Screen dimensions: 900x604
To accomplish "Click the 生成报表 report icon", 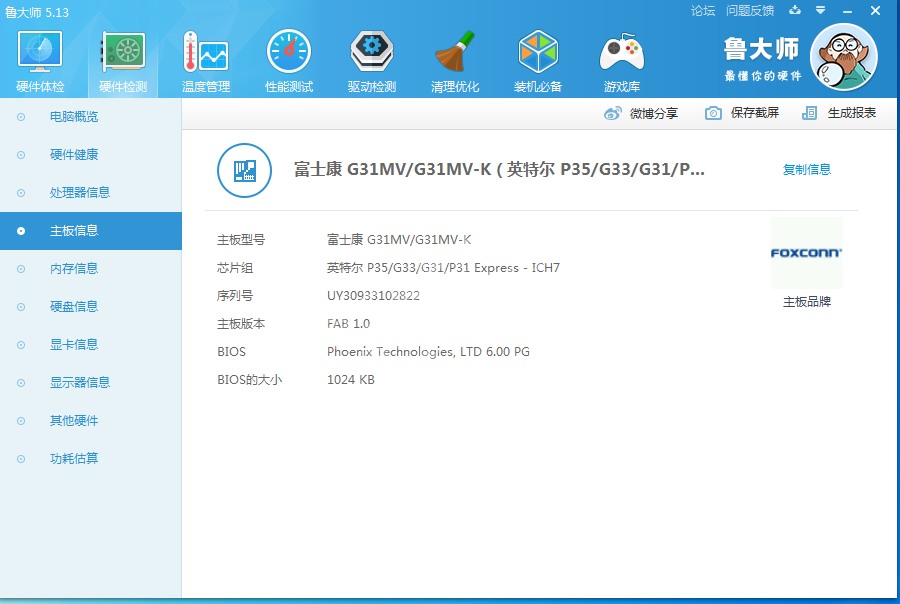I will pos(809,113).
